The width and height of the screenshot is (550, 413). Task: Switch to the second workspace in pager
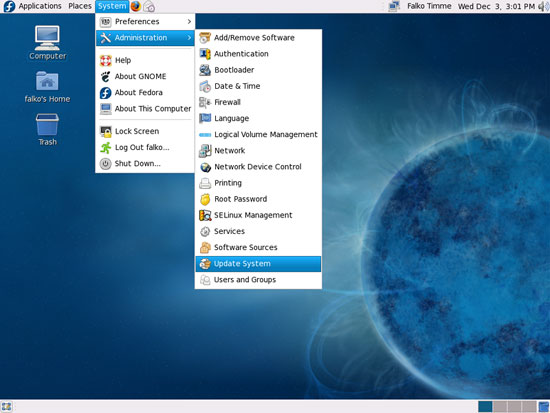(x=500, y=407)
